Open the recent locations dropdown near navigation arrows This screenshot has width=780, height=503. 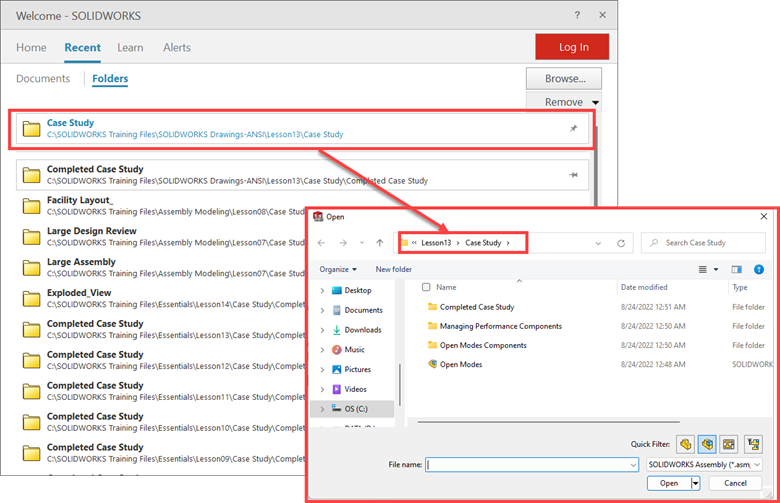click(362, 243)
